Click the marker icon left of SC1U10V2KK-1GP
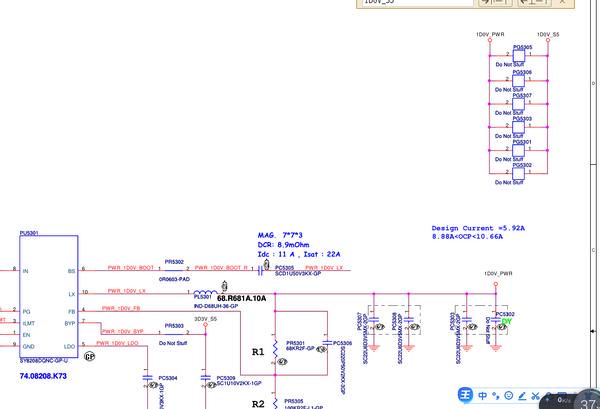This screenshot has width=600, height=409. (x=212, y=385)
